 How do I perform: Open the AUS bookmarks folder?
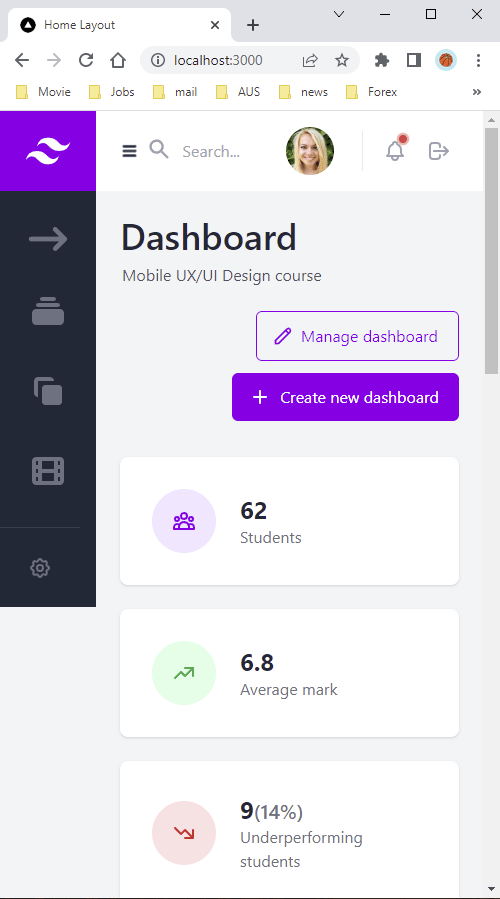pyautogui.click(x=238, y=92)
